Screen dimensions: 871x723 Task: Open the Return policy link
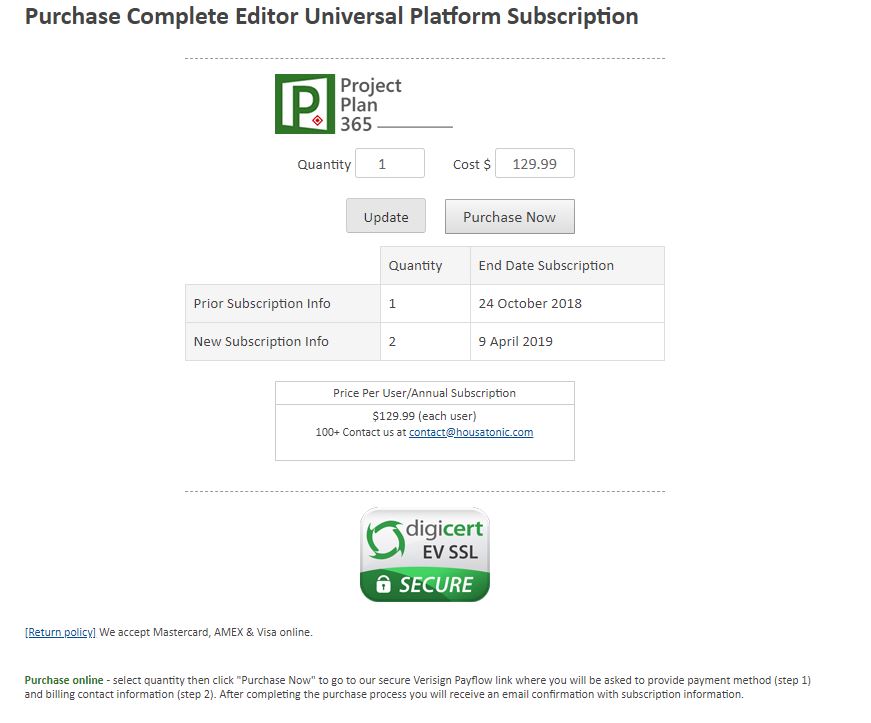[x=60, y=632]
